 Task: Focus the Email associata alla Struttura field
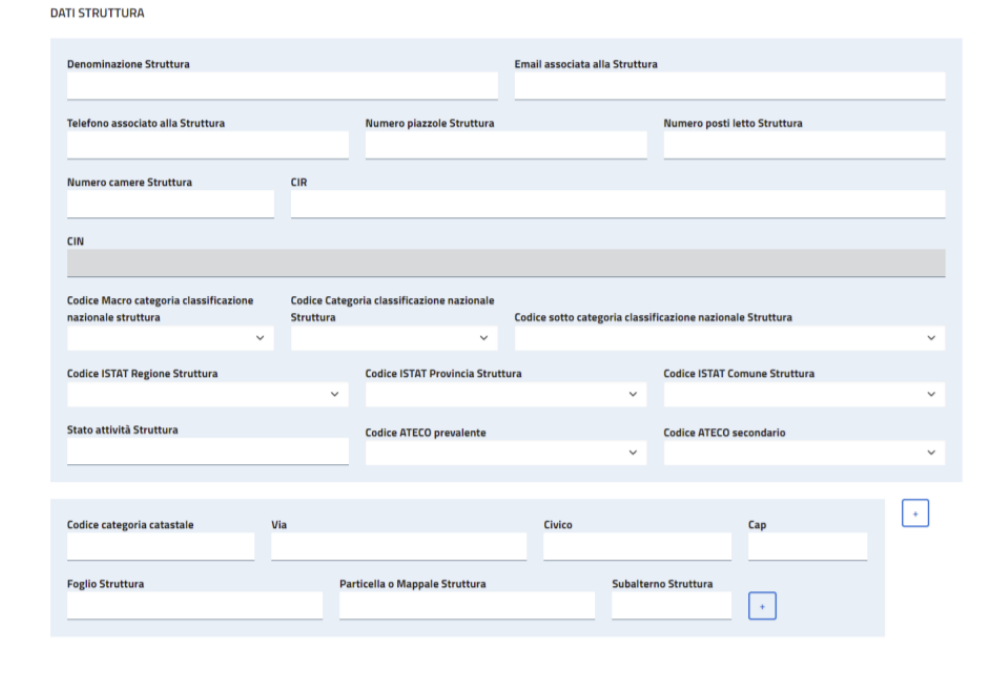point(729,86)
